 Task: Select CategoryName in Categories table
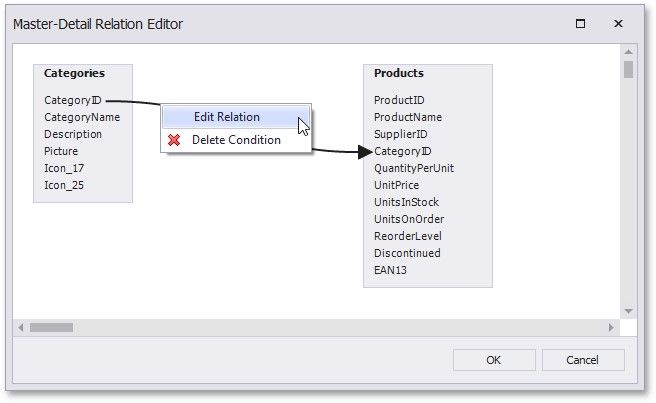tap(82, 117)
